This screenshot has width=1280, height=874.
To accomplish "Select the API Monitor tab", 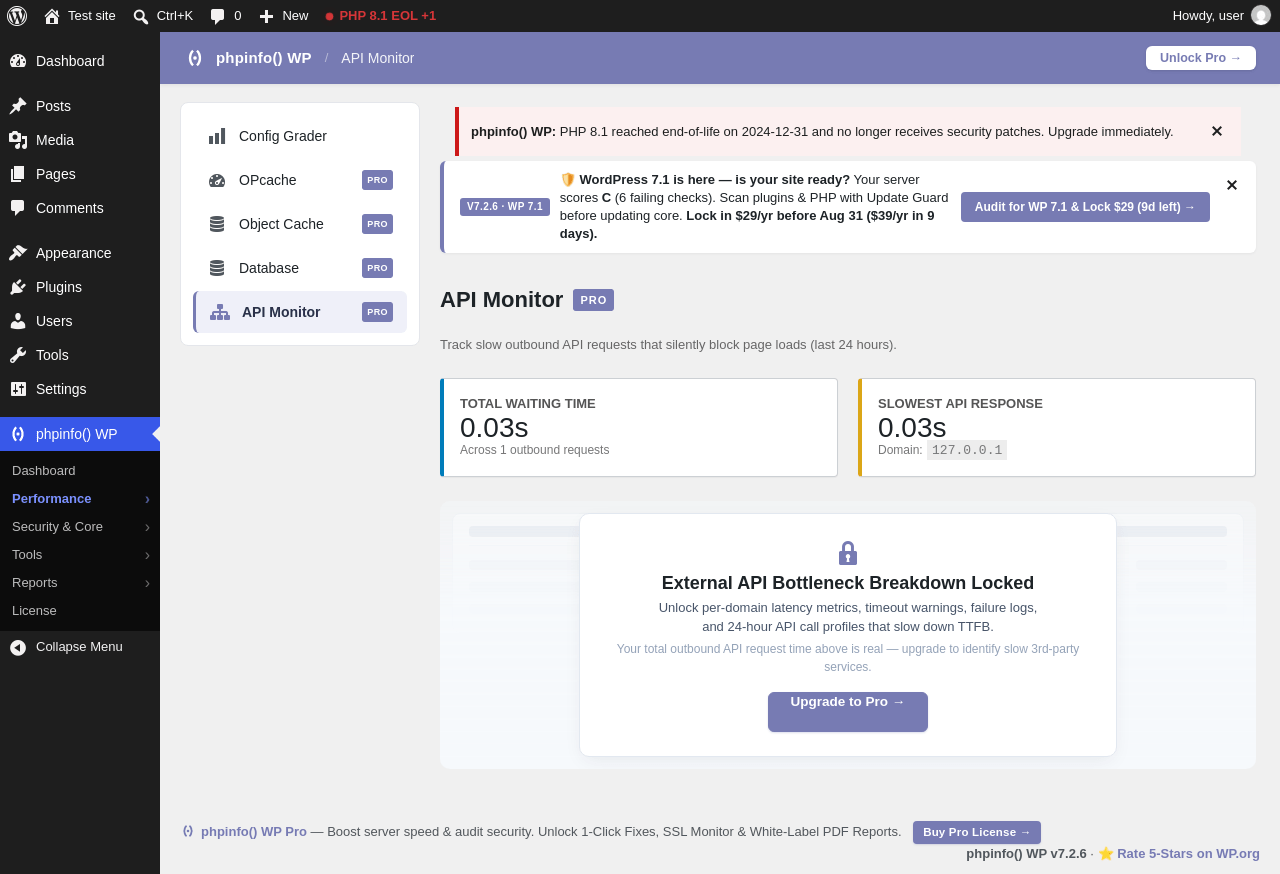I will coord(300,312).
